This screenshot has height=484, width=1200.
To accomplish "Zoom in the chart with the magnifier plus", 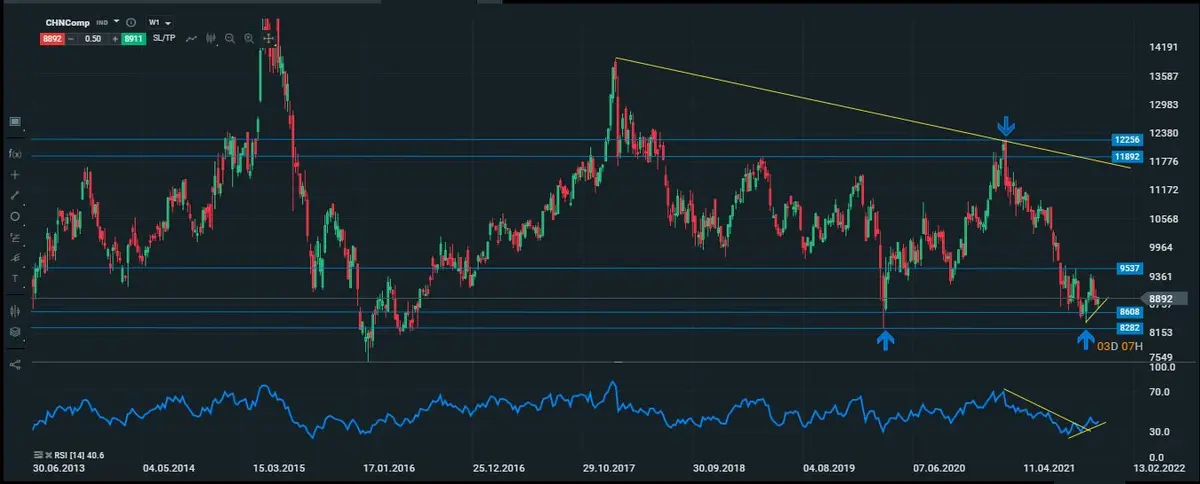I will click(x=249, y=39).
